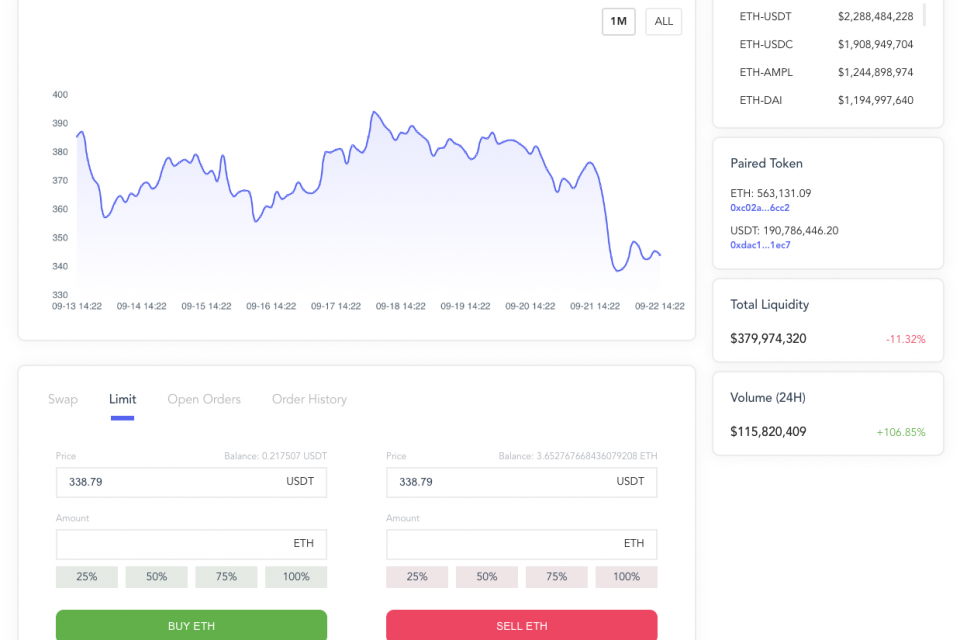
Task: Open the Open Orders tab
Action: click(x=204, y=399)
